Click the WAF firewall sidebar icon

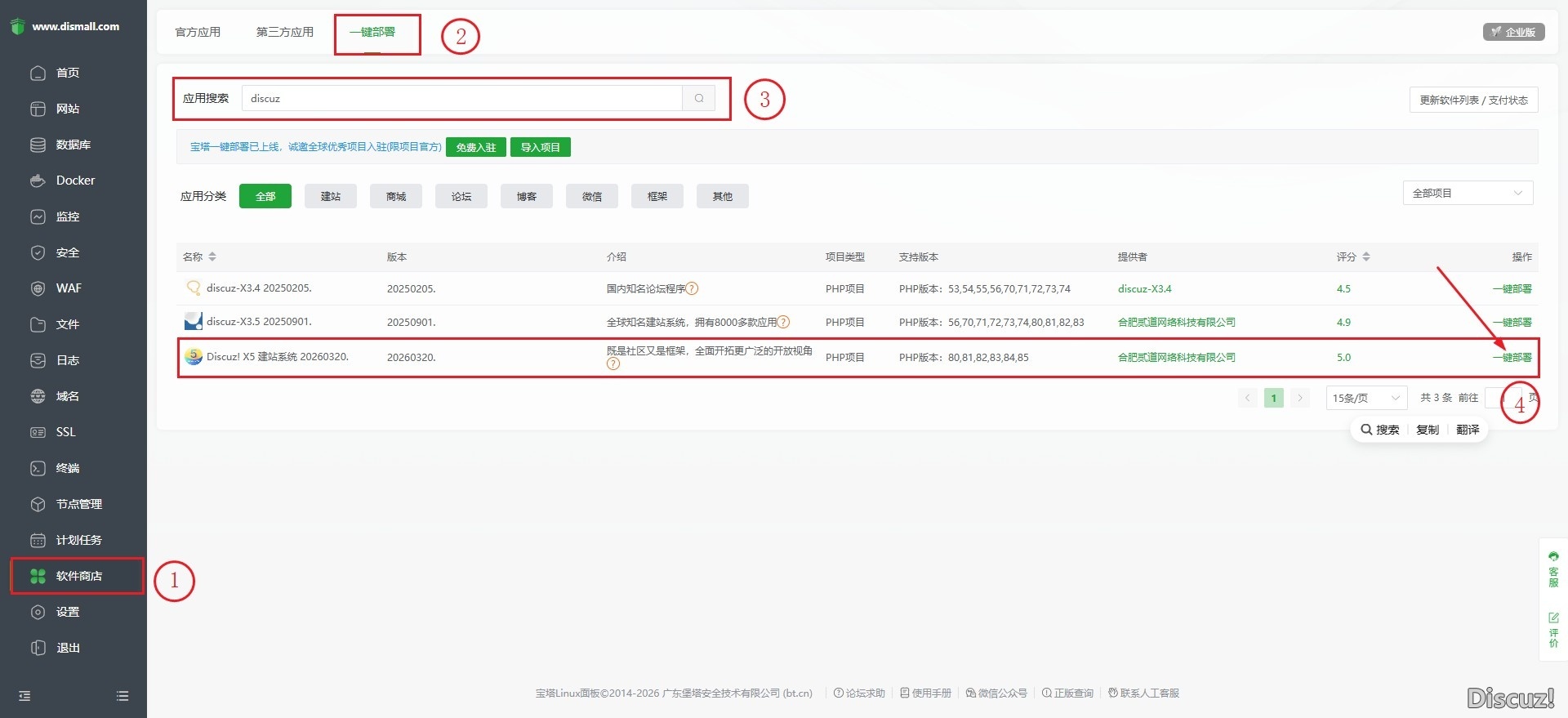coord(38,288)
